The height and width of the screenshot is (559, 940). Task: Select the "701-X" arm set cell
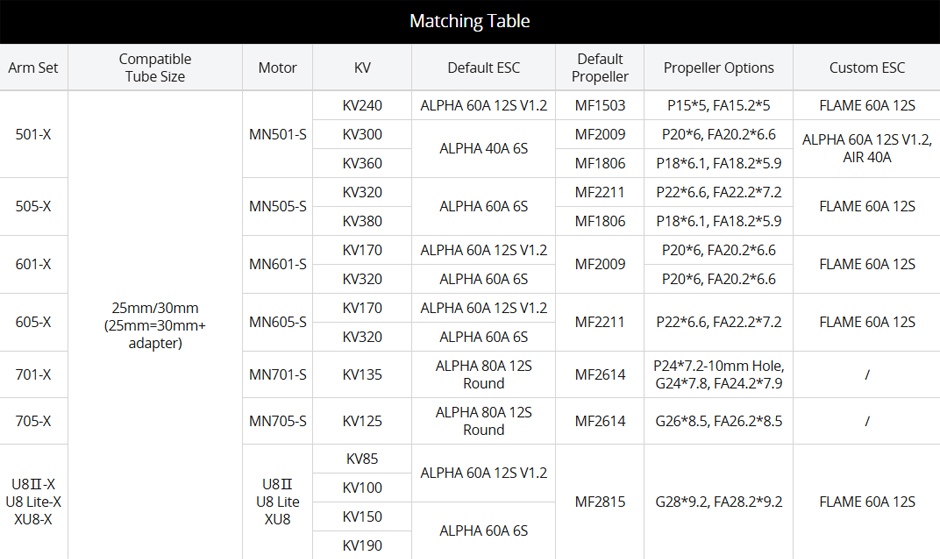[34, 375]
